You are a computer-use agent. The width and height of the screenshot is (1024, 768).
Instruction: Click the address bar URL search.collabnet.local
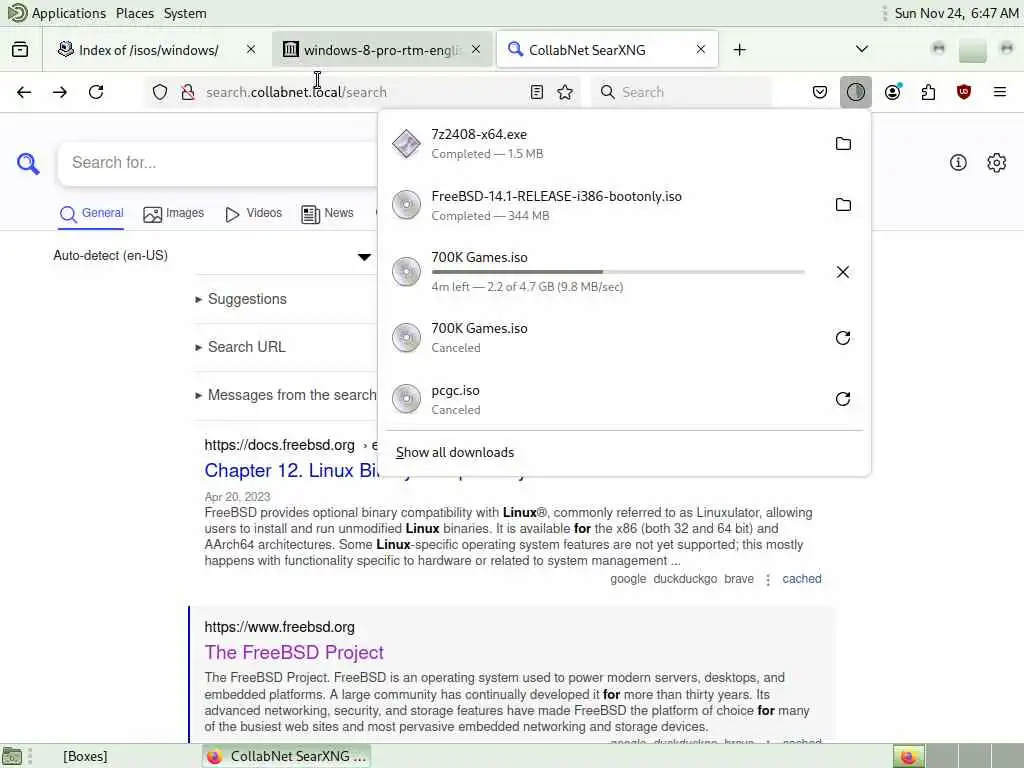pyautogui.click(x=296, y=92)
